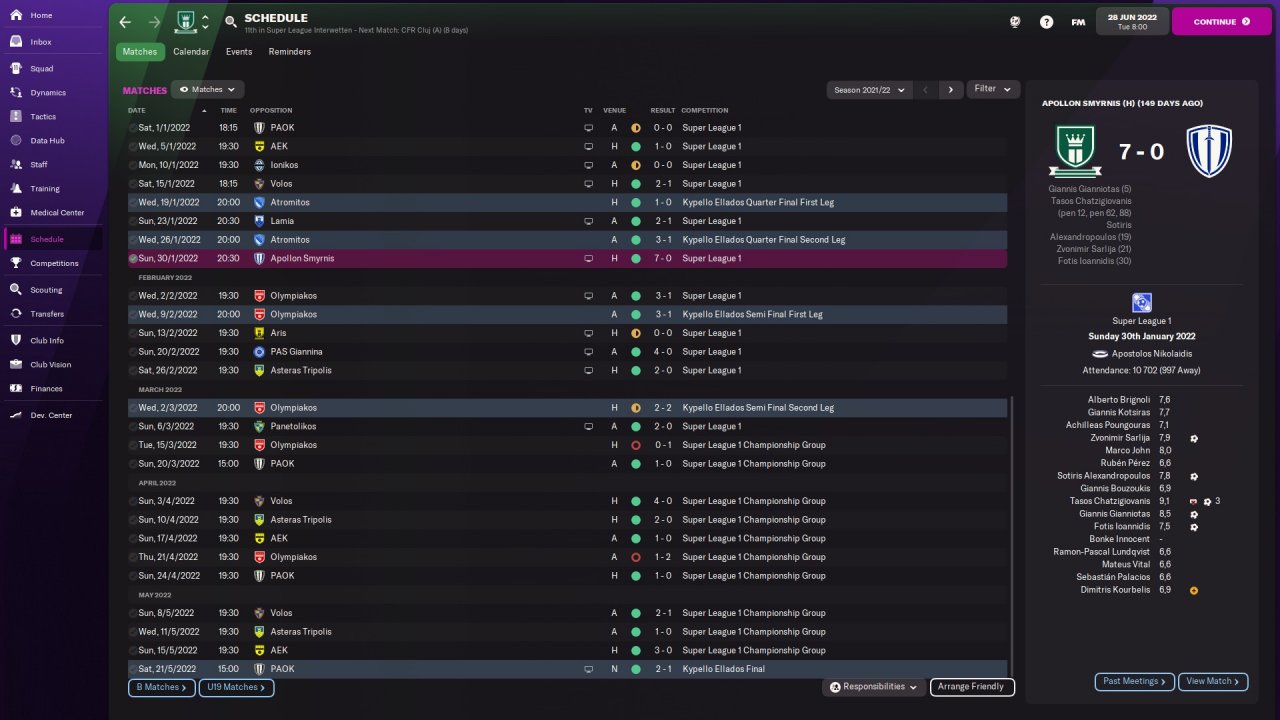Viewport: 1280px width, 720px height.
Task: Tick the selection circle for Sun 13/2/2022 Aris
Action: pyautogui.click(x=133, y=333)
